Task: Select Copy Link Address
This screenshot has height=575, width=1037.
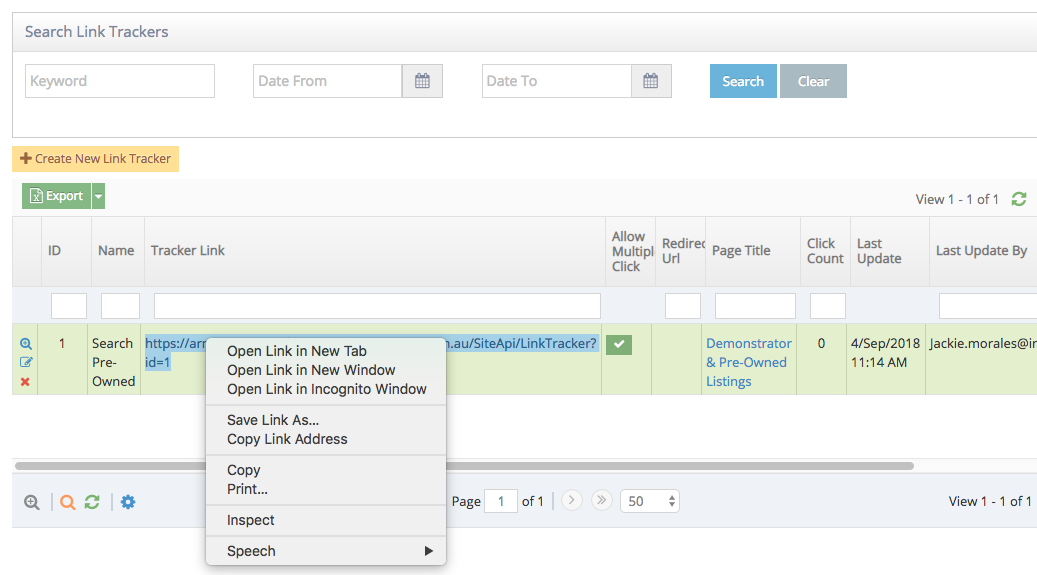Action: (326, 439)
